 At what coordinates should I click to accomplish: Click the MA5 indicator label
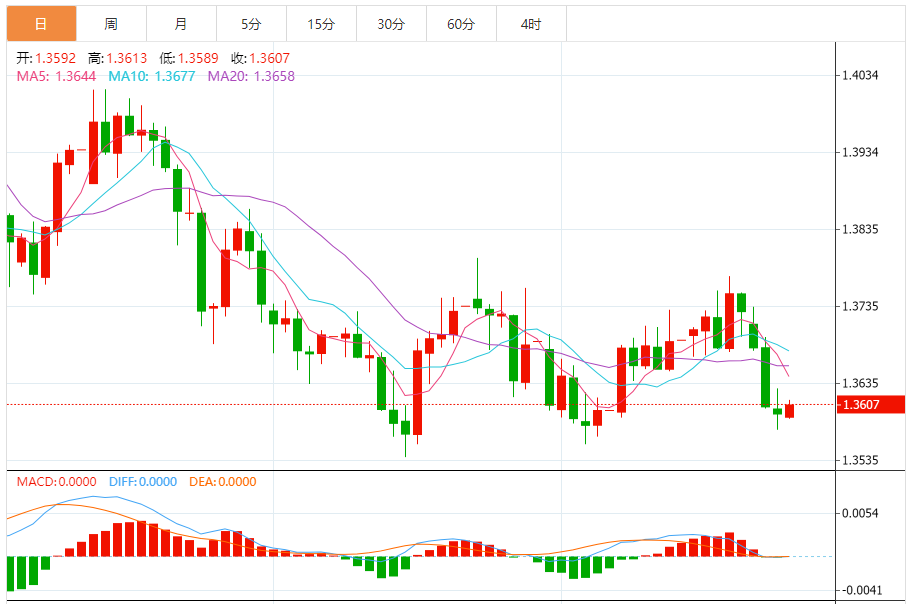(56, 76)
